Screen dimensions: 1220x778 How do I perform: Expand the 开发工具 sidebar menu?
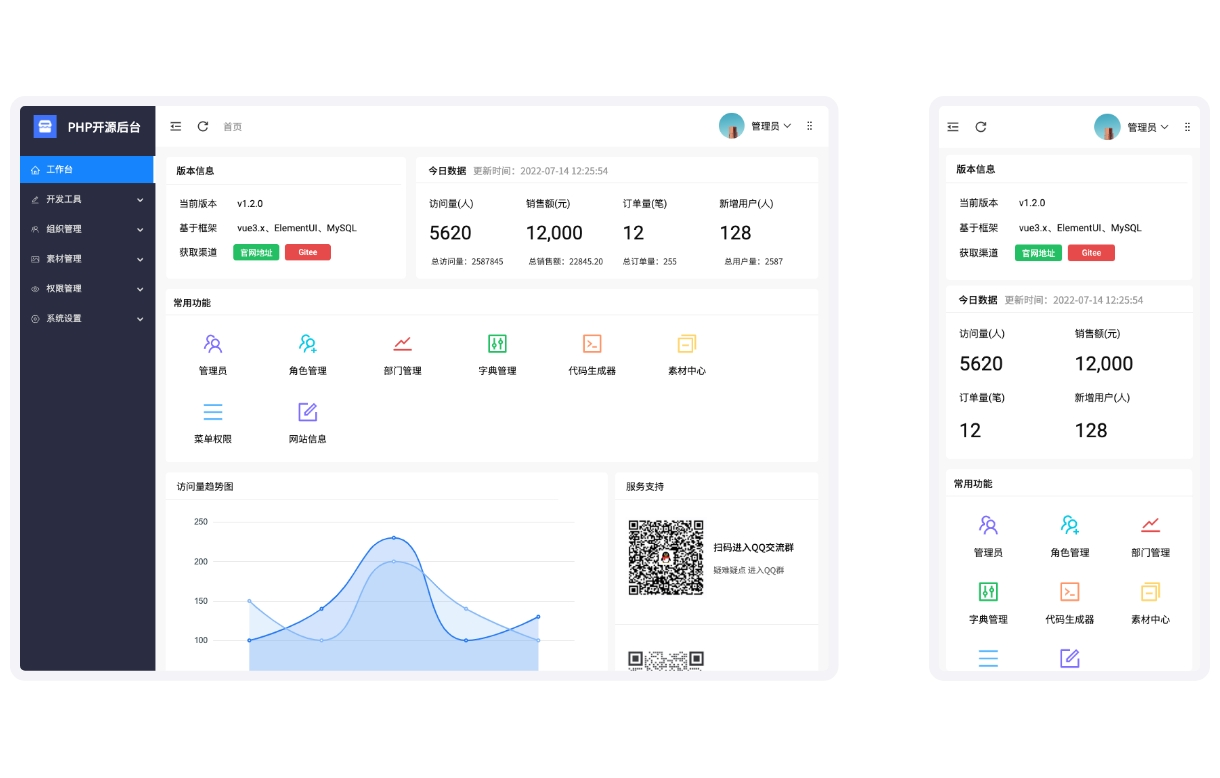click(87, 200)
